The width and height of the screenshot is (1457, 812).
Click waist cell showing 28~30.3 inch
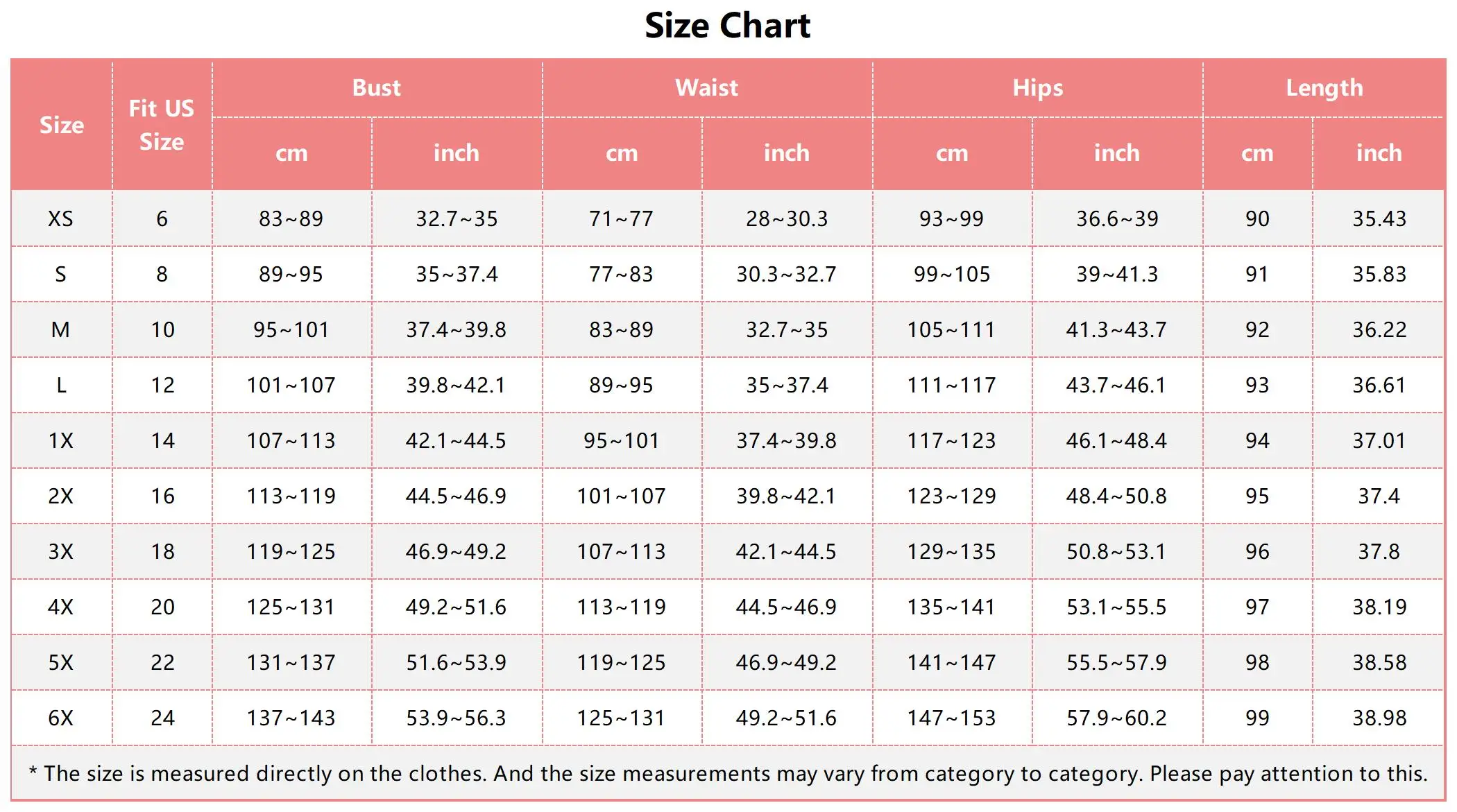786,219
